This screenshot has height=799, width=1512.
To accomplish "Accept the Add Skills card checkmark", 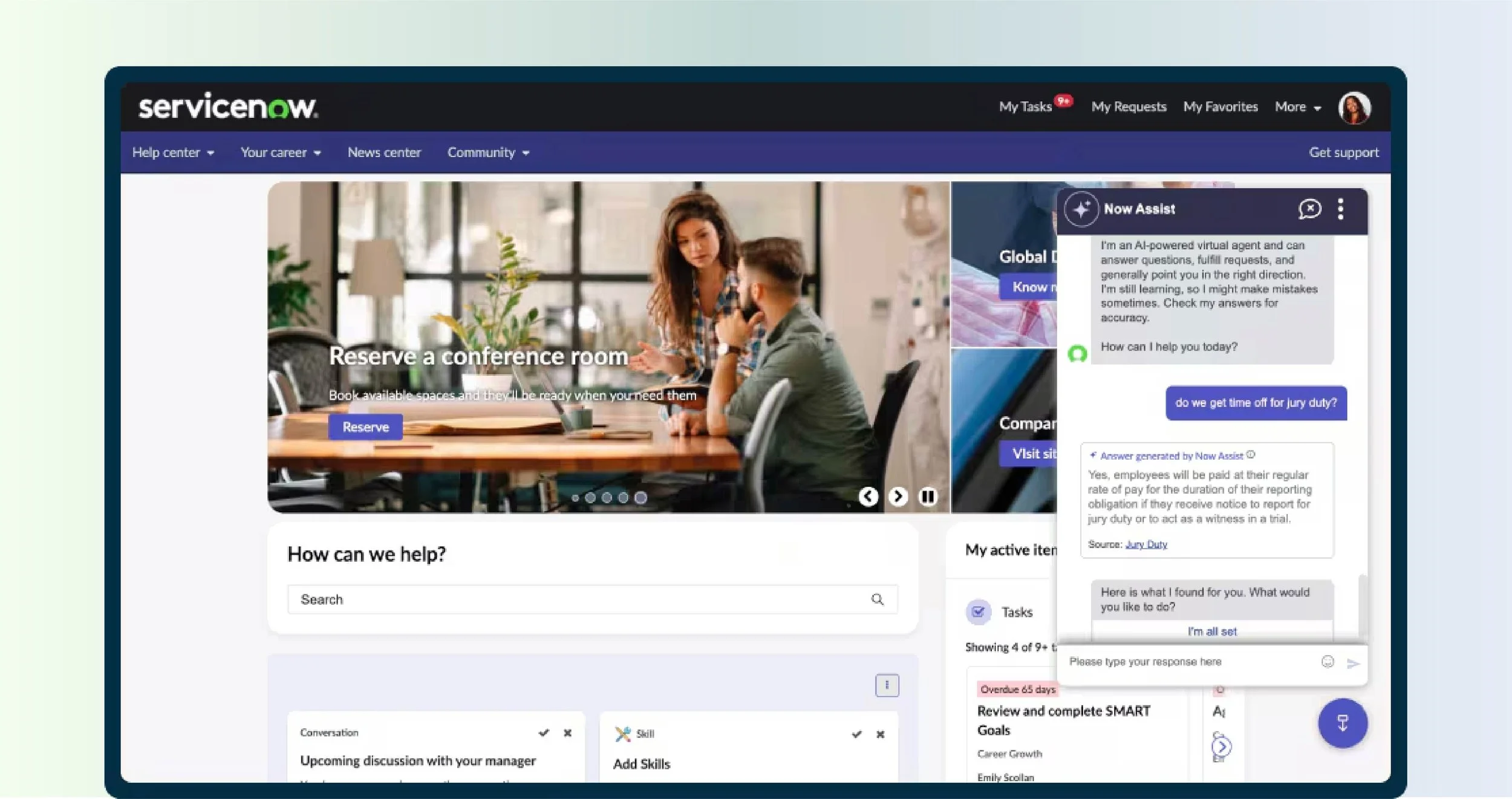I will [x=856, y=734].
